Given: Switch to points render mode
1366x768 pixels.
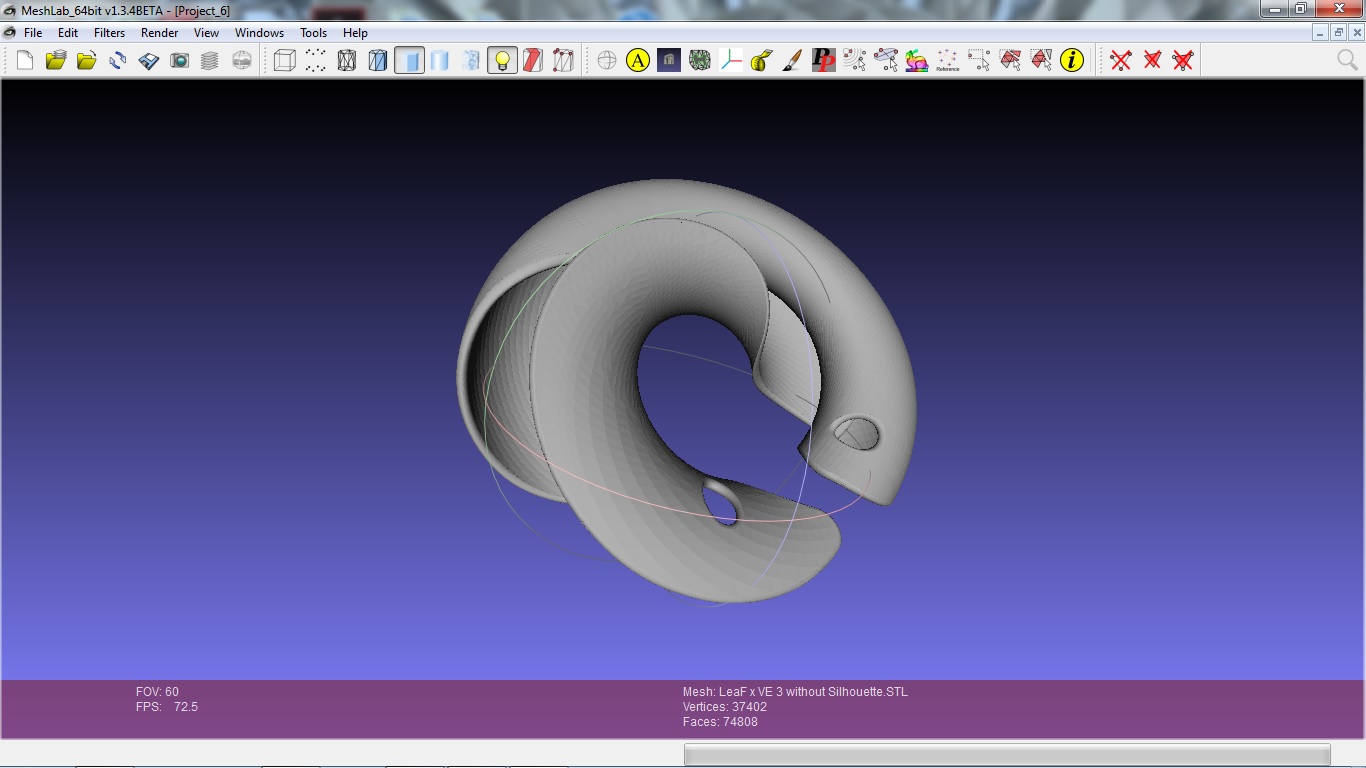Looking at the screenshot, I should point(316,61).
